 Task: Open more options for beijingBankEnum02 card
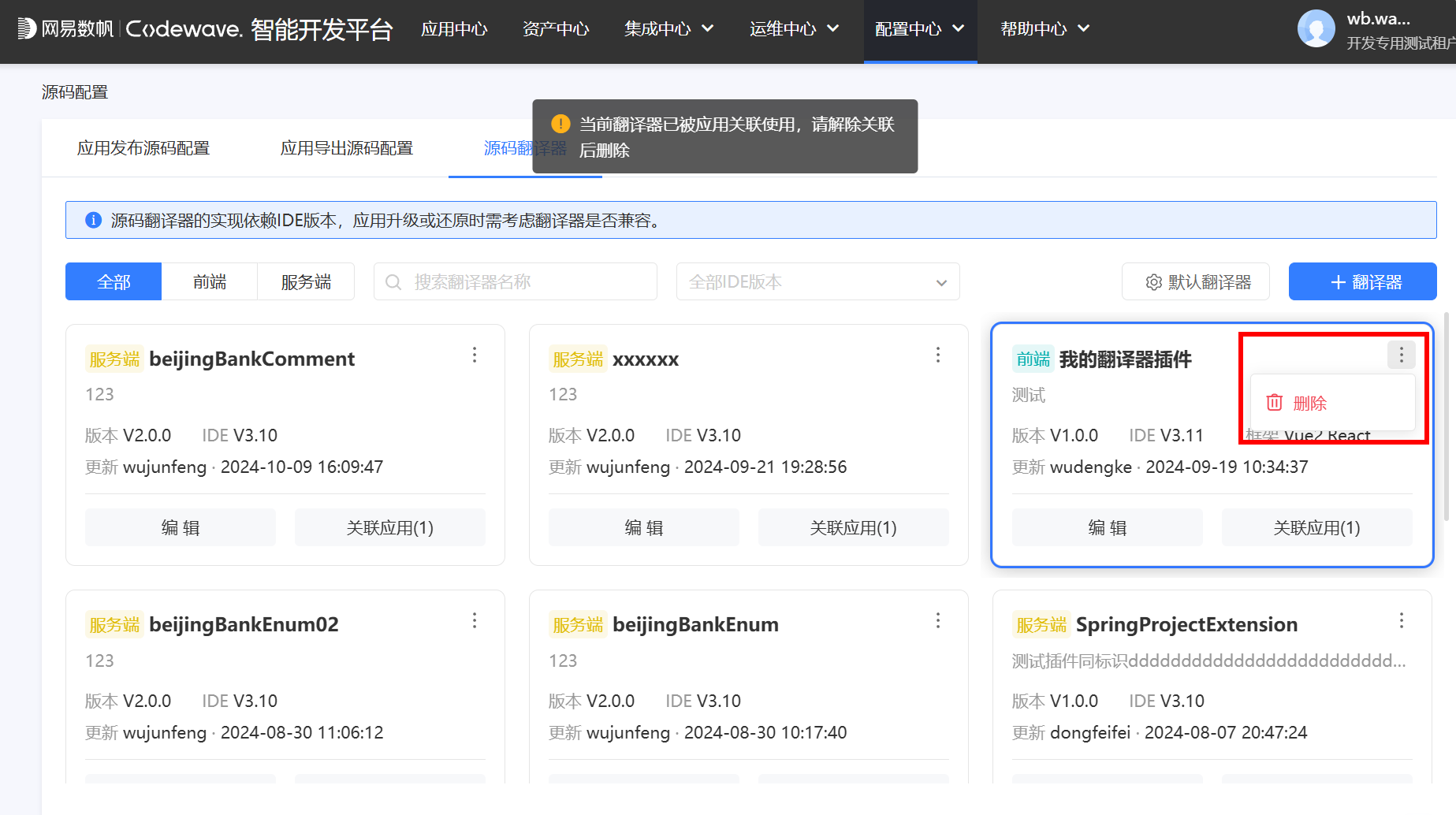tap(475, 620)
